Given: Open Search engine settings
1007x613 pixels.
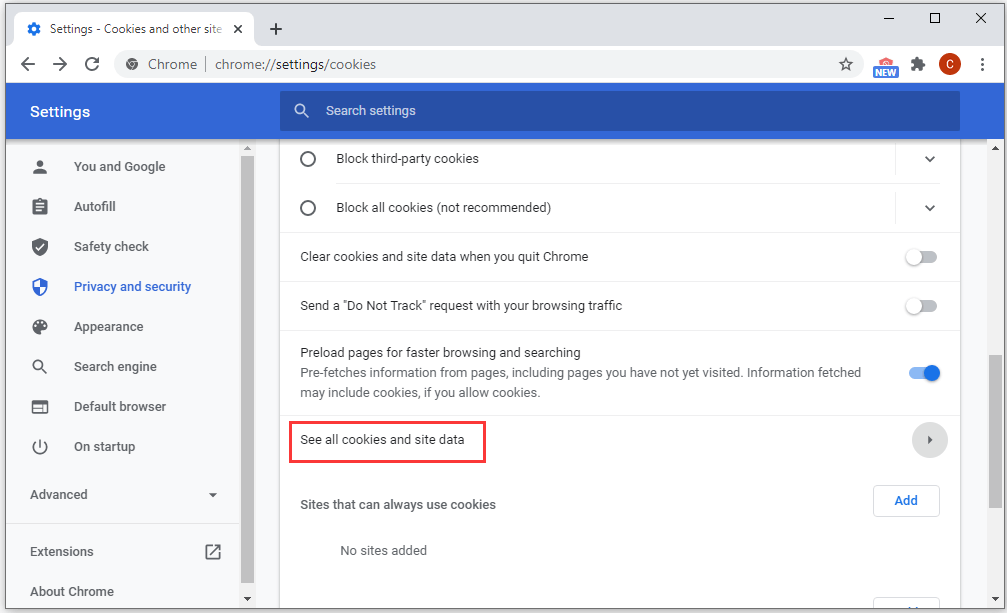Looking at the screenshot, I should coord(116,367).
